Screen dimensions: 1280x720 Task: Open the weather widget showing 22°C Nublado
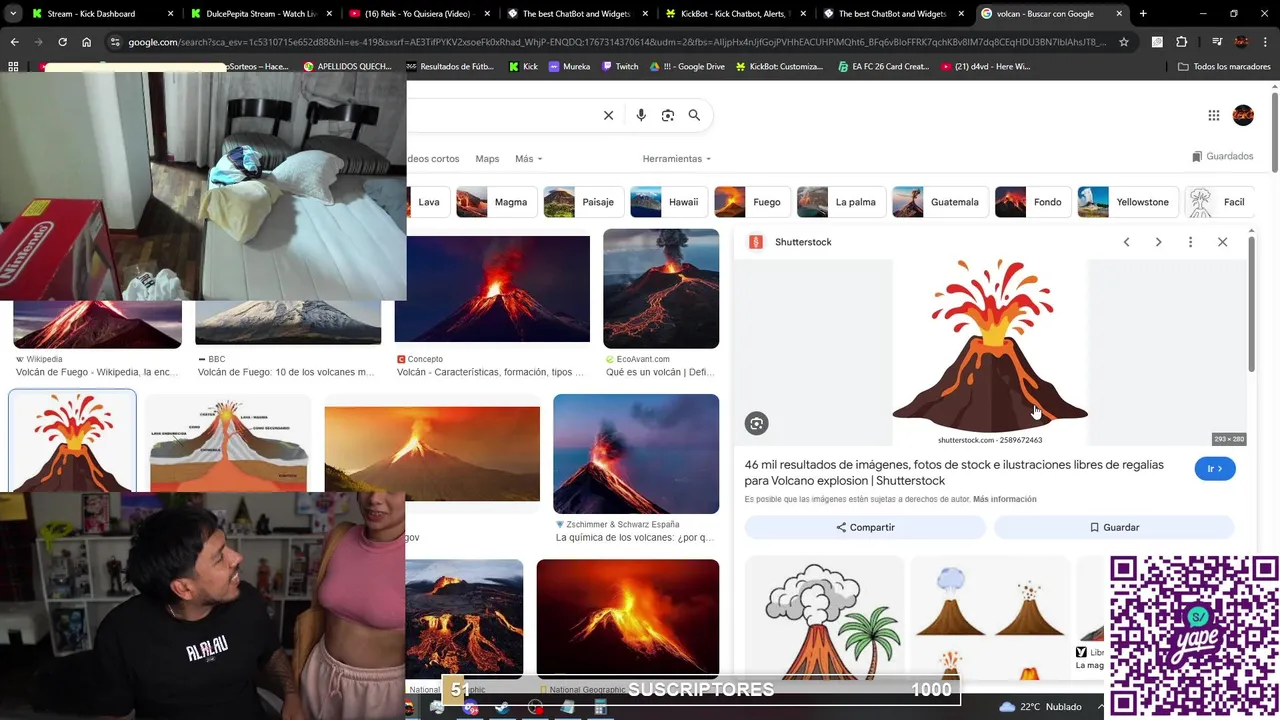coord(1040,707)
